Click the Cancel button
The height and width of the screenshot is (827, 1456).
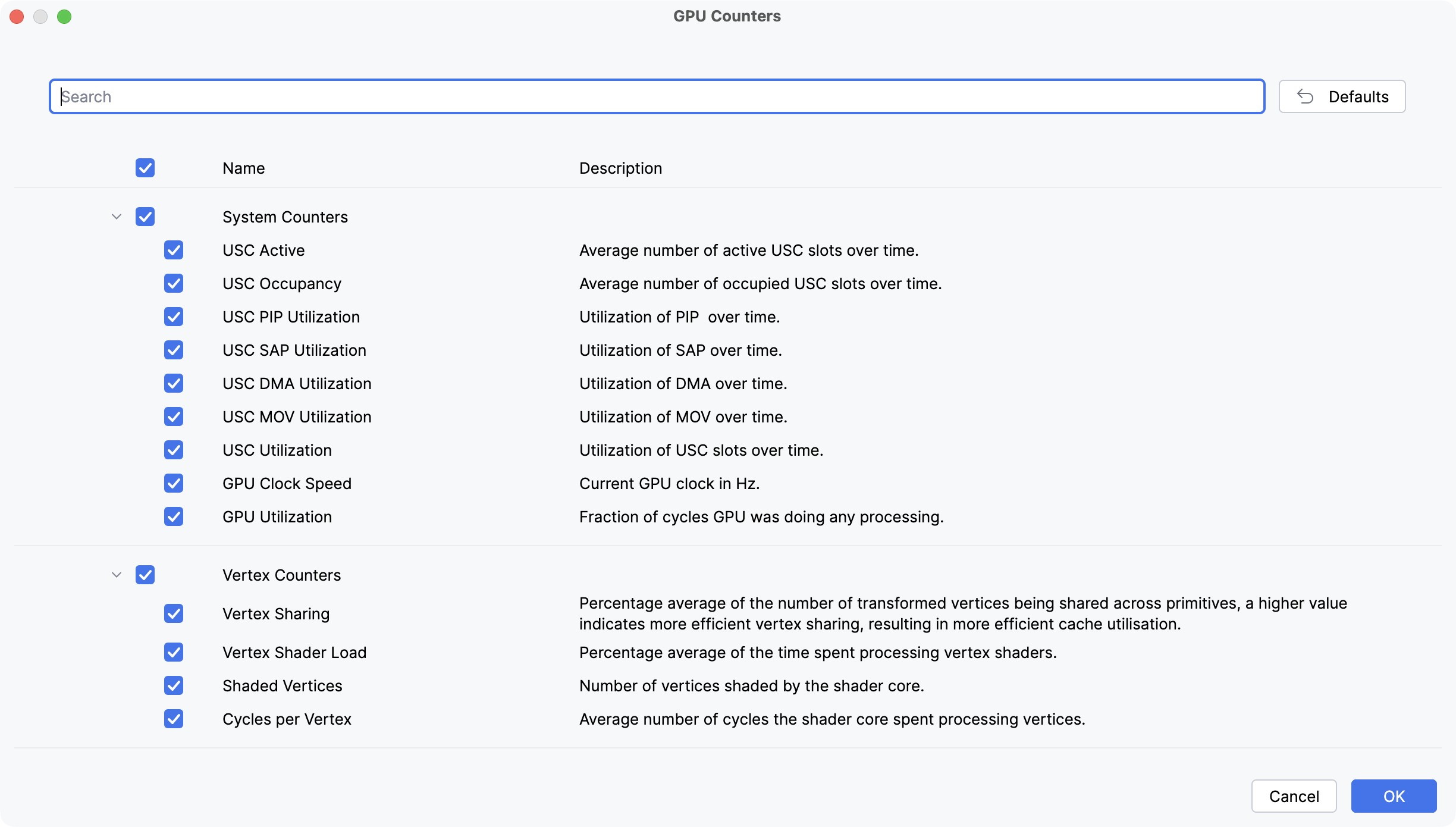click(x=1294, y=796)
